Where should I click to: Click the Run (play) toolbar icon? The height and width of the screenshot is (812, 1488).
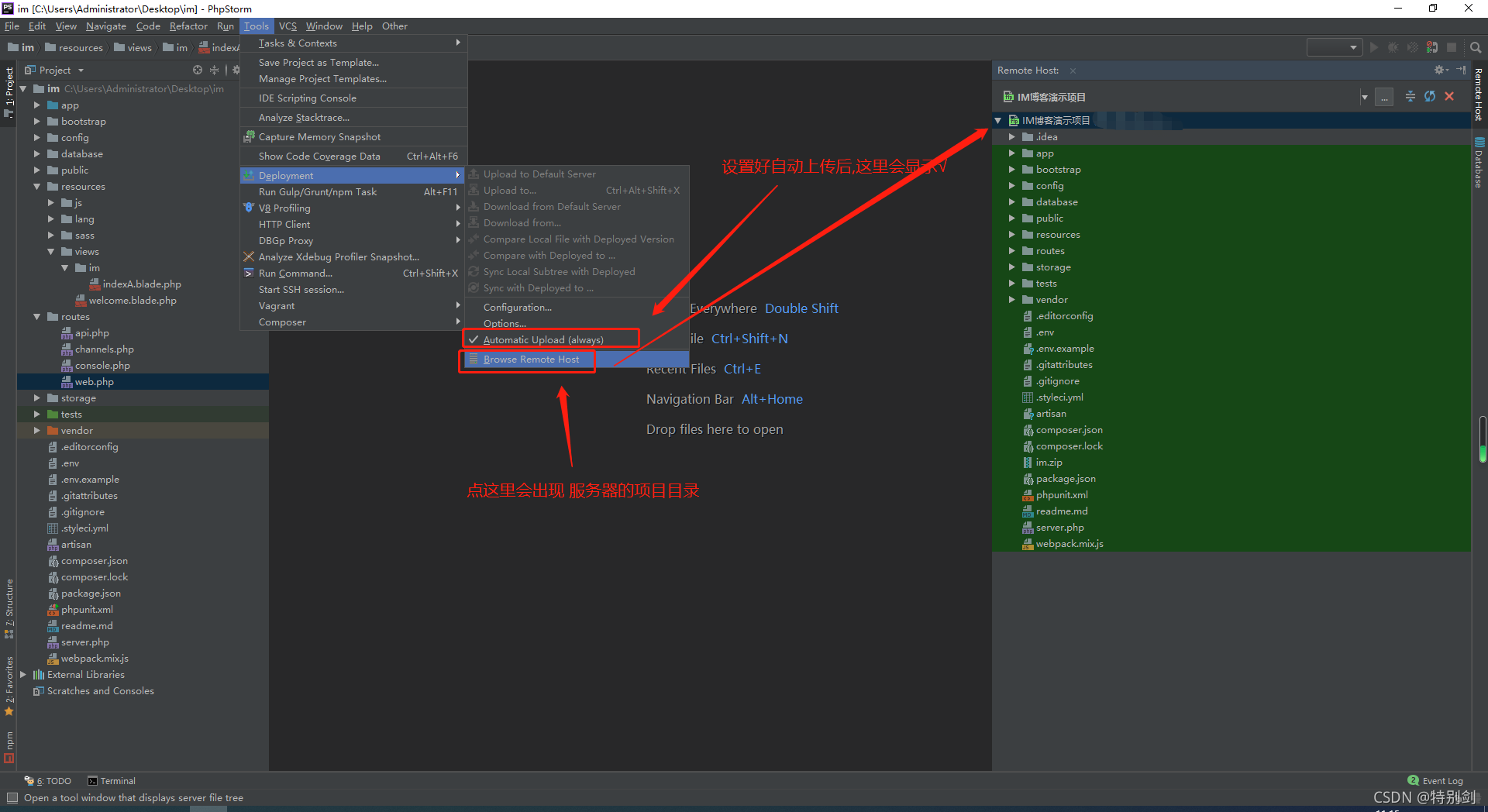1374,47
